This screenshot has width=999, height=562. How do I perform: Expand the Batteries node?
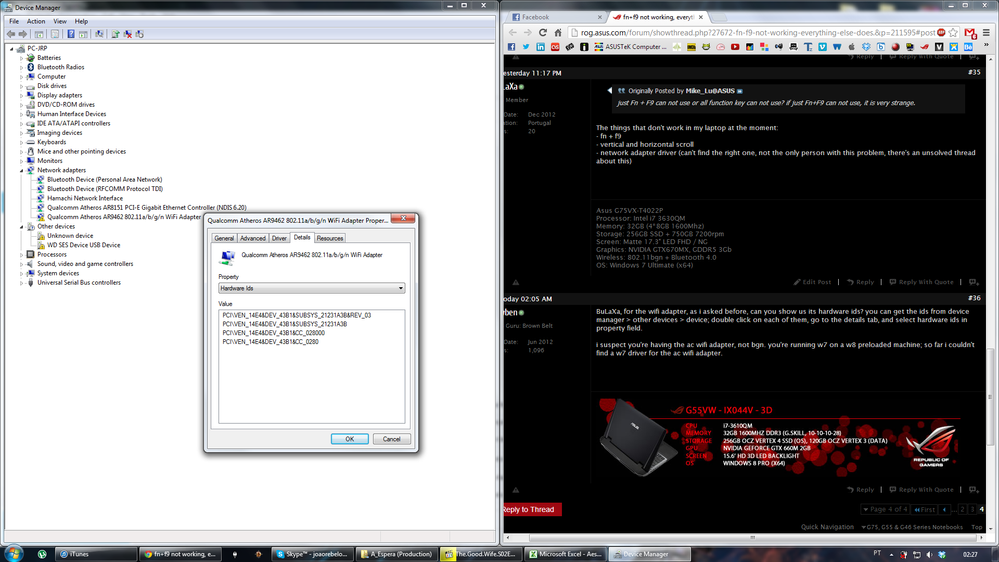click(x=21, y=58)
